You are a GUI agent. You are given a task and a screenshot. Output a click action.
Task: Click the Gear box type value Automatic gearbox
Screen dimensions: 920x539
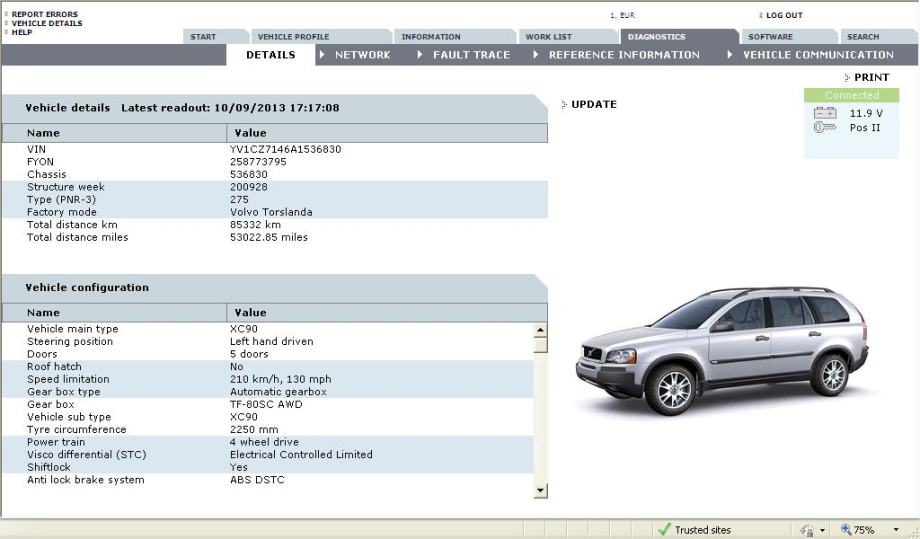pos(278,391)
